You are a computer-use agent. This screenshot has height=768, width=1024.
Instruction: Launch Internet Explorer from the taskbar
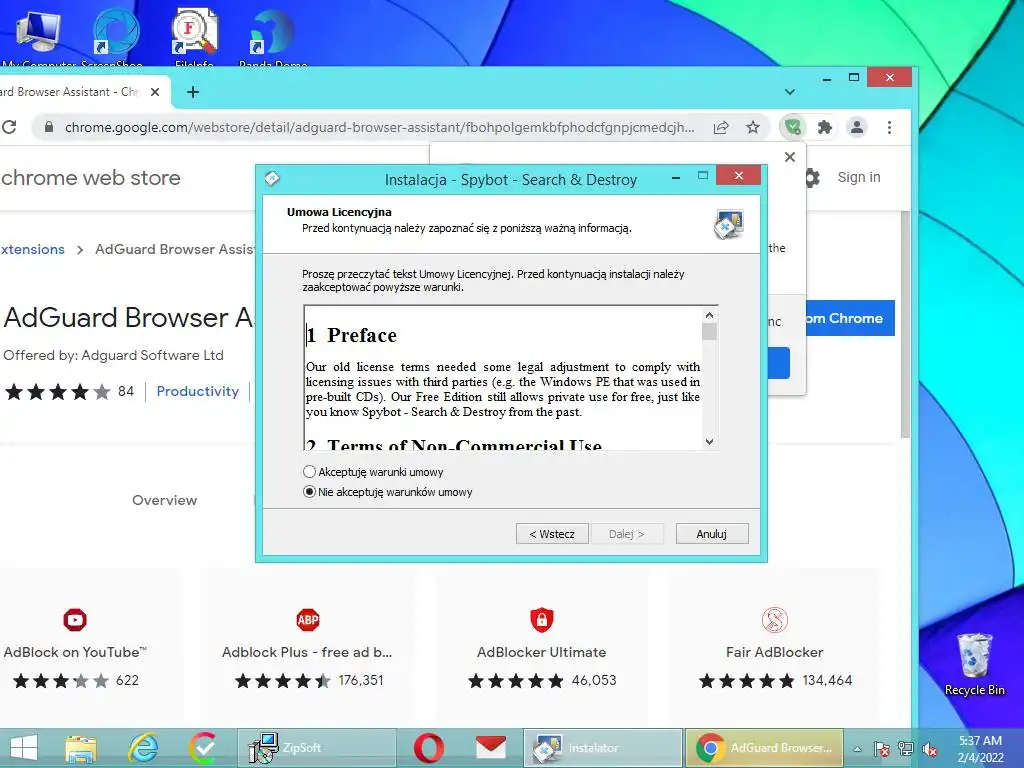[142, 748]
